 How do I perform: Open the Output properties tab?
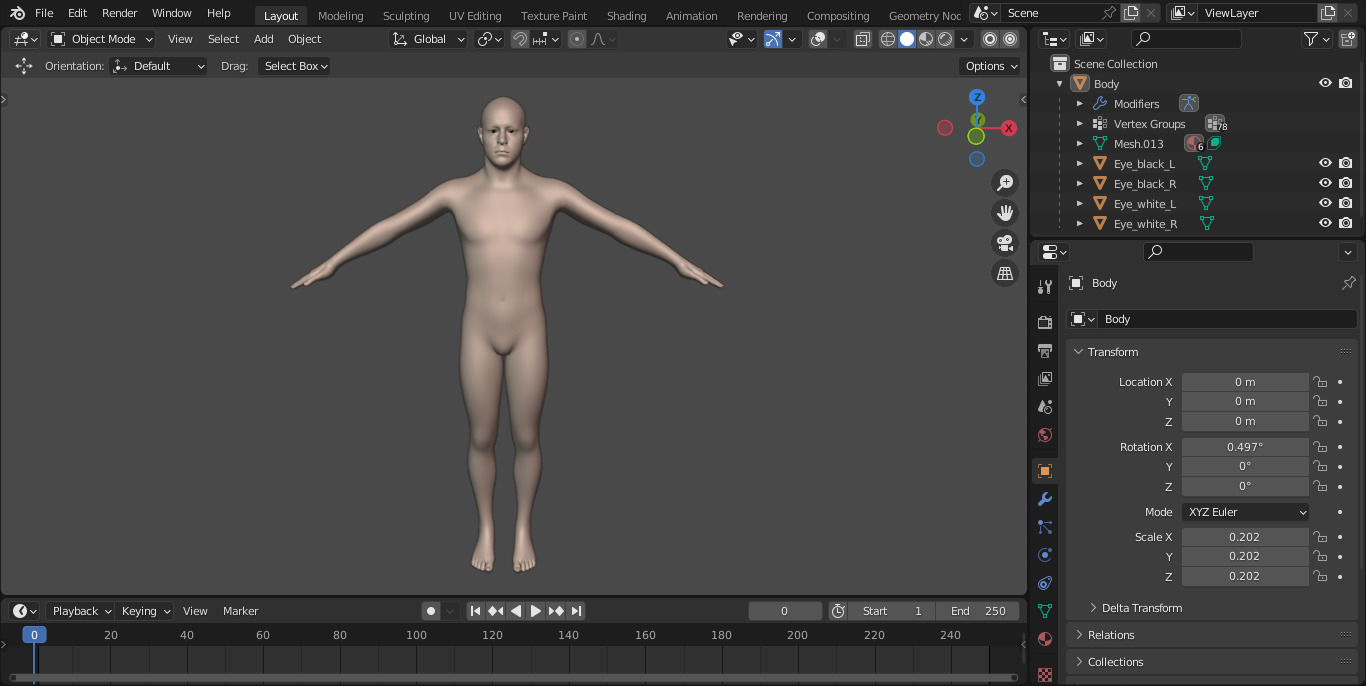coord(1045,351)
